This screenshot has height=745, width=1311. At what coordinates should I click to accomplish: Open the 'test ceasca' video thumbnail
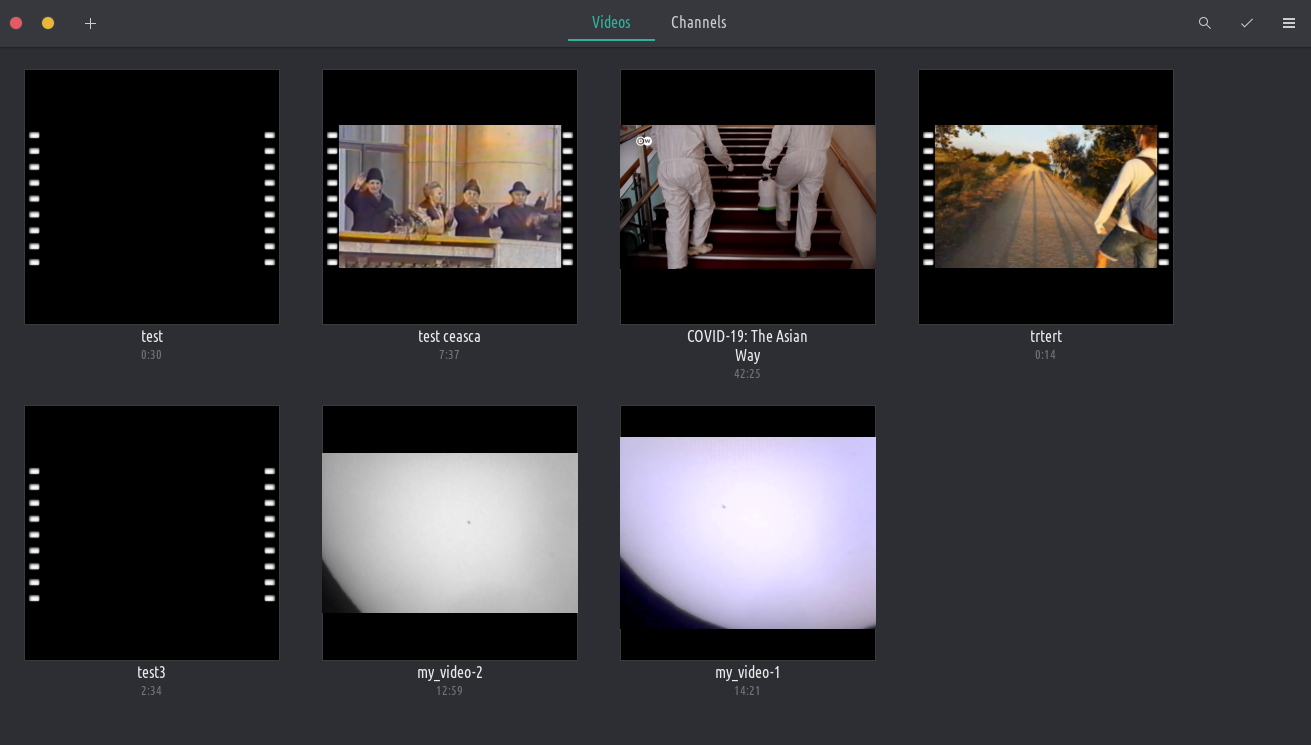pyautogui.click(x=450, y=197)
